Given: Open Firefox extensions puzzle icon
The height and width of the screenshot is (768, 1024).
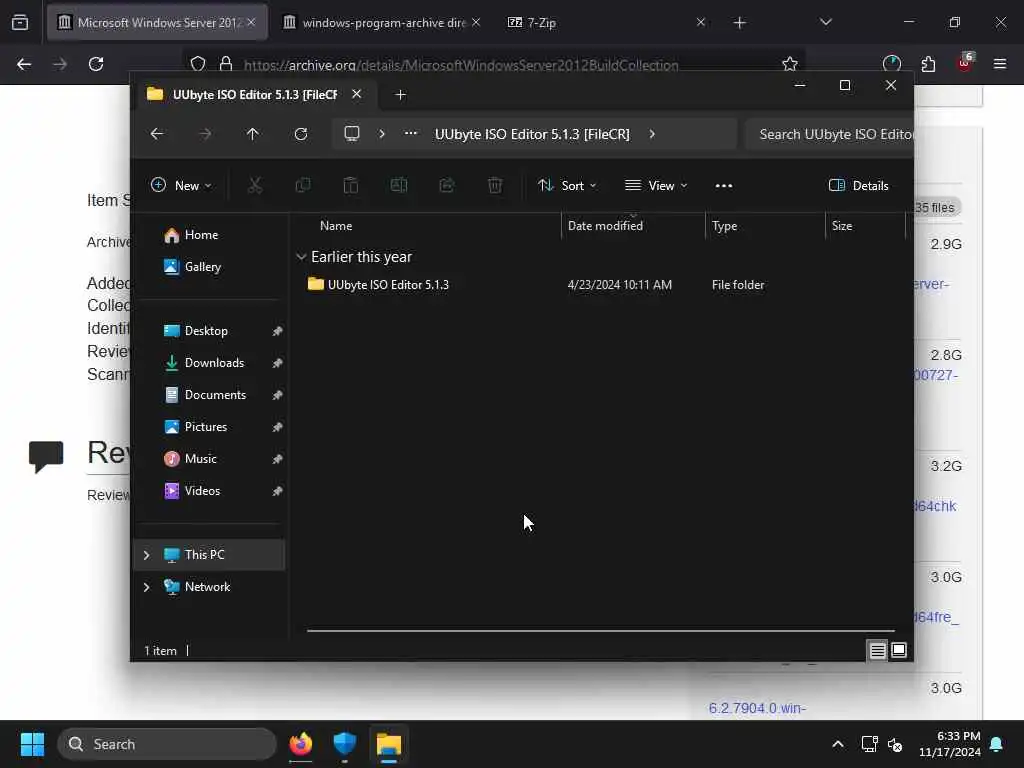Looking at the screenshot, I should pyautogui.click(x=928, y=64).
